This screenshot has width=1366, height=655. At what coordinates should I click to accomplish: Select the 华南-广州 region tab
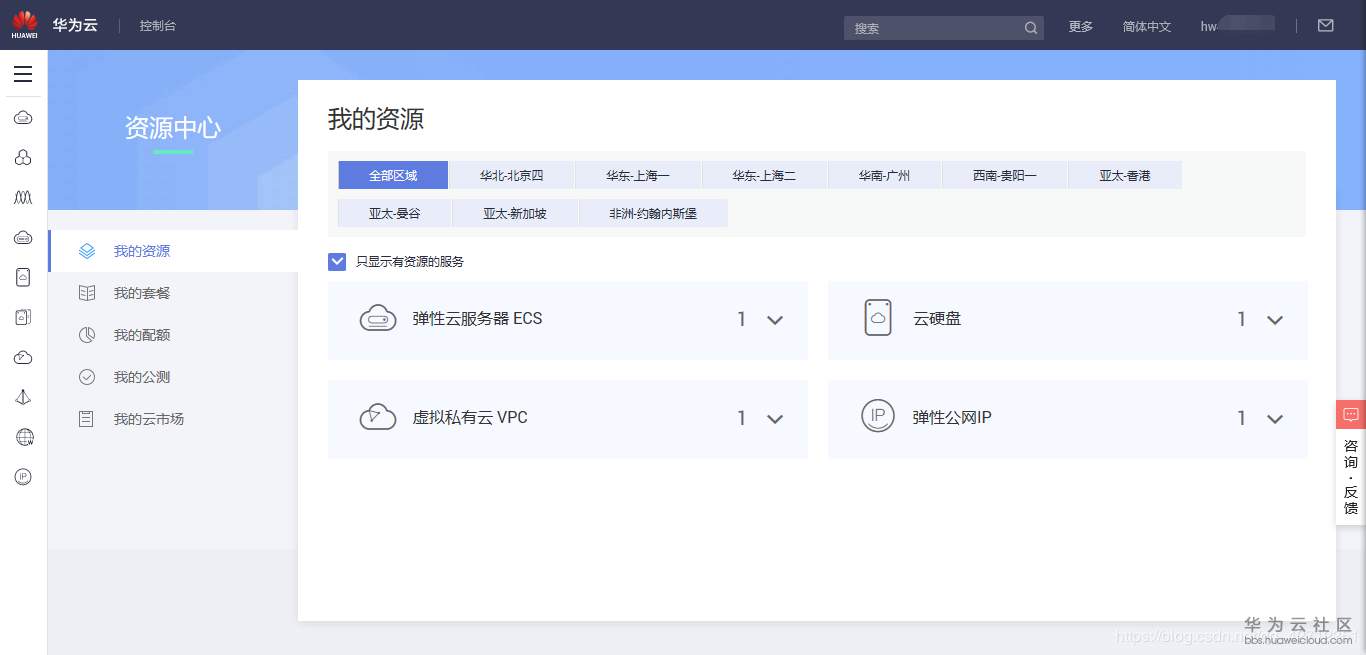[x=885, y=175]
